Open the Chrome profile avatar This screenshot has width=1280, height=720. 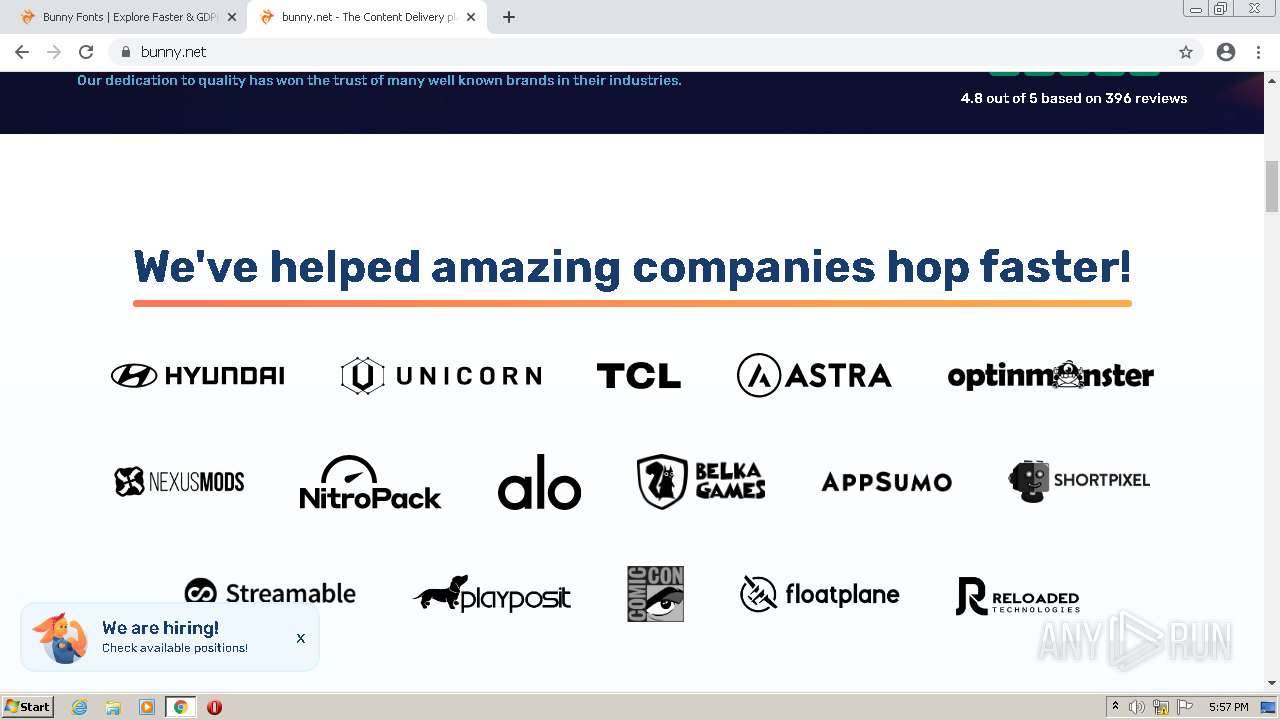coord(1226,52)
